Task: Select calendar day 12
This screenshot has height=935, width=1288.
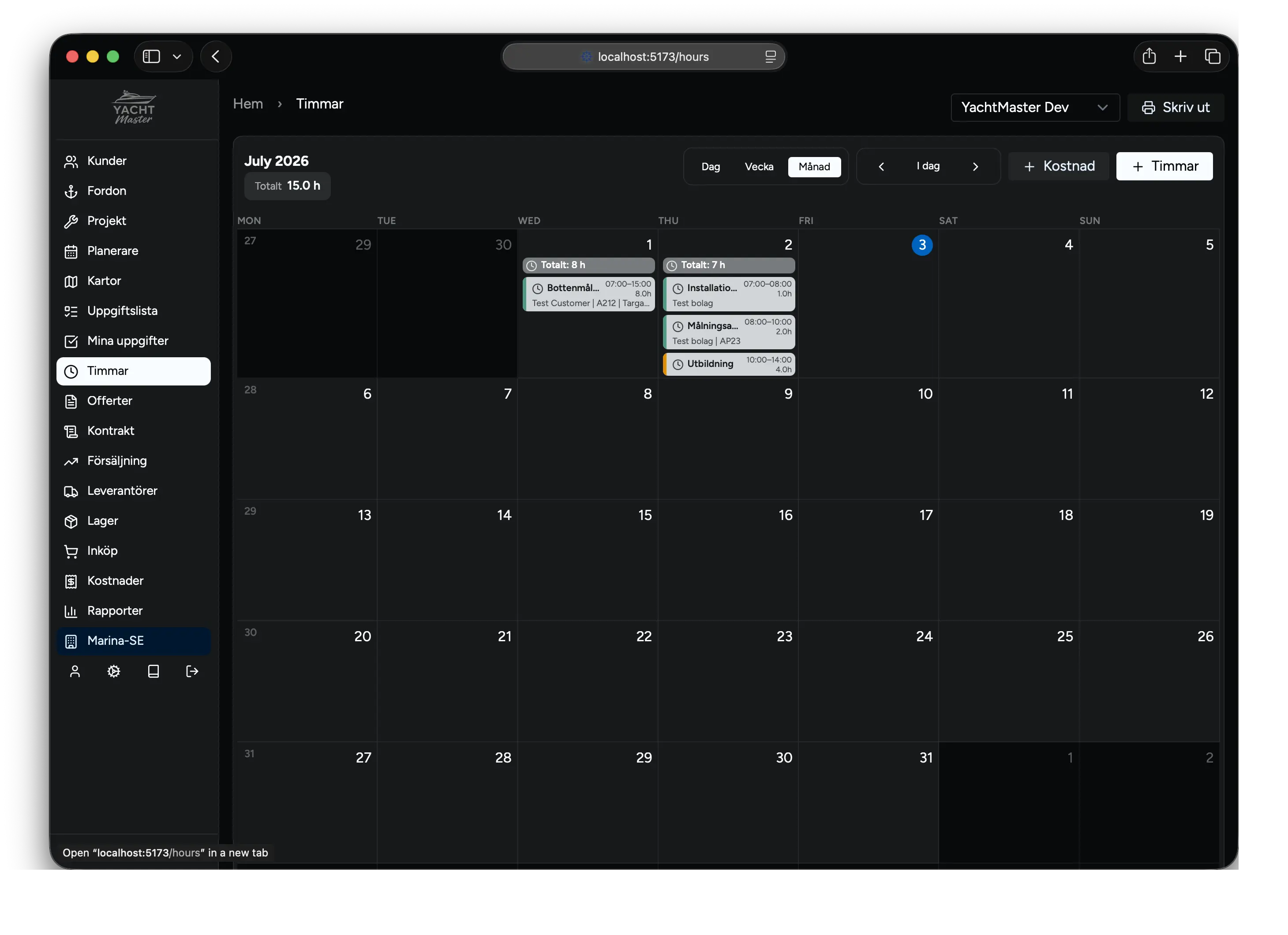Action: pyautogui.click(x=1207, y=394)
